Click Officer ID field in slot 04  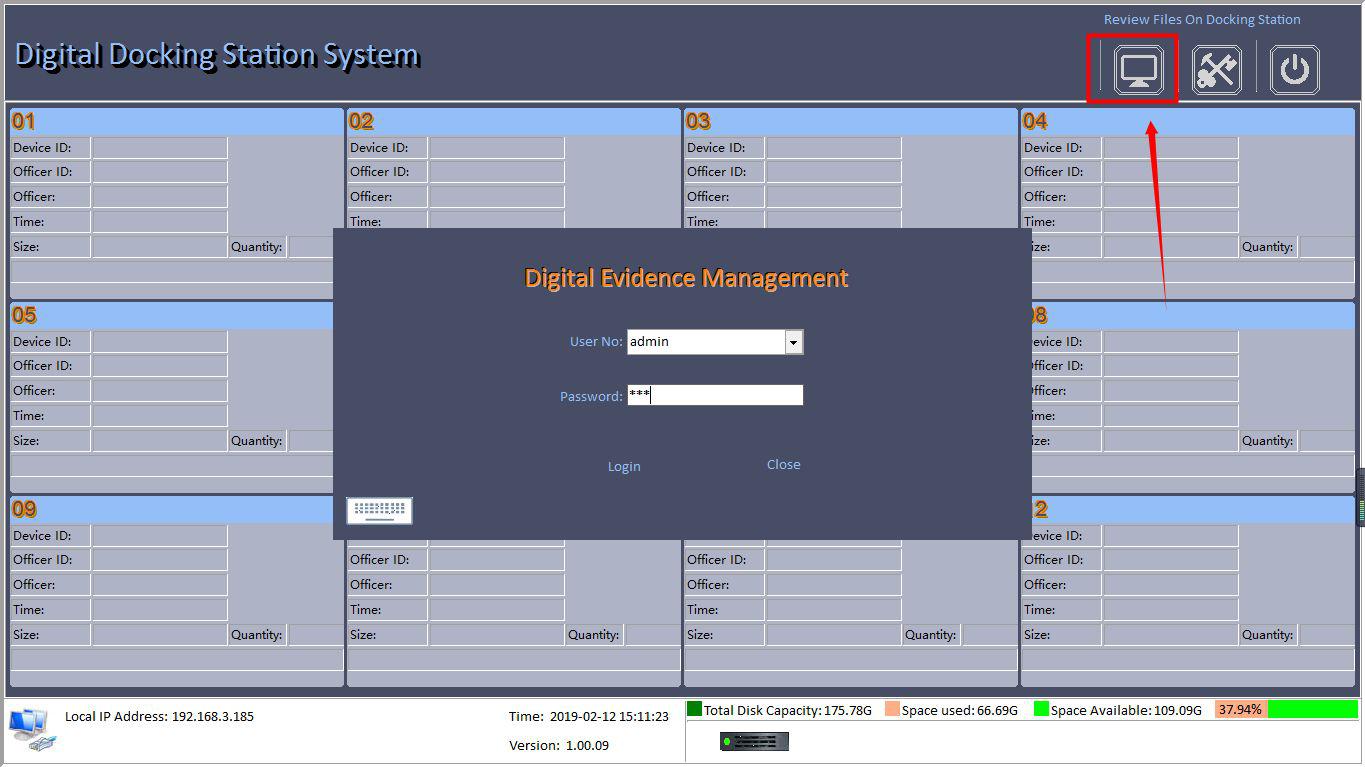click(1171, 172)
